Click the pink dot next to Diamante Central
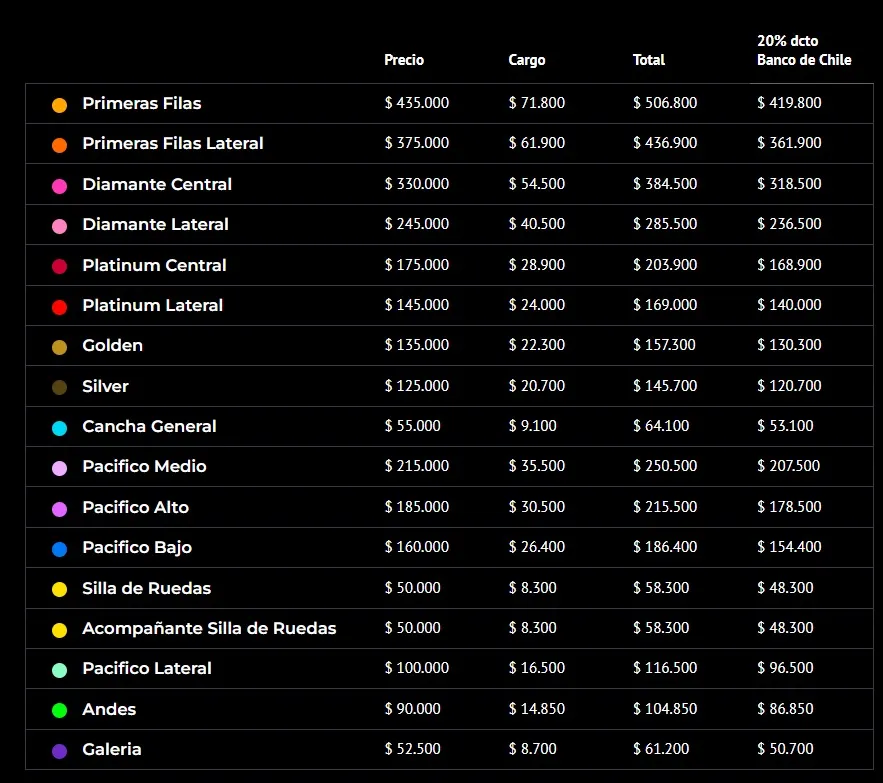This screenshot has height=783, width=883. click(x=59, y=185)
